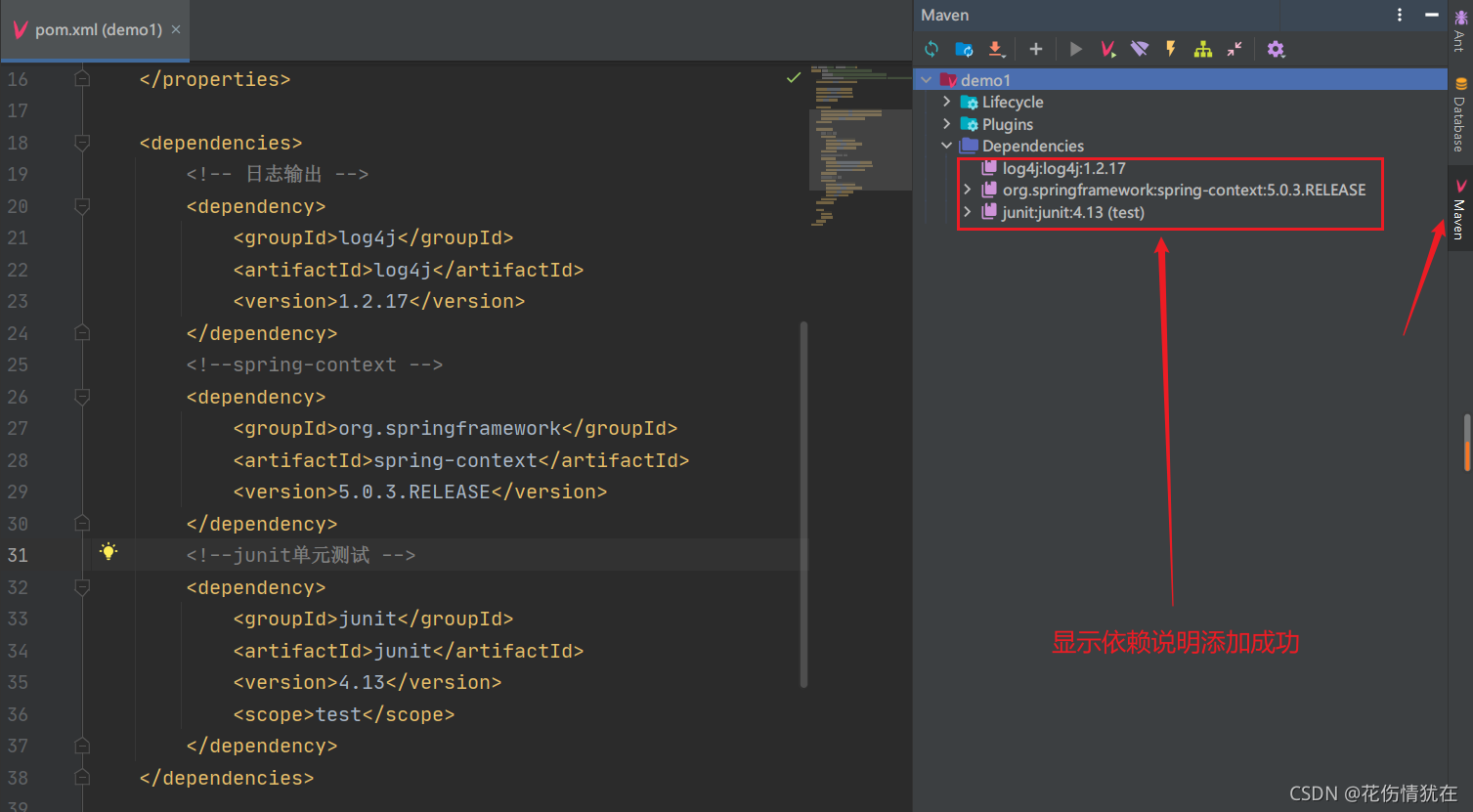The height and width of the screenshot is (812, 1473).
Task: Select junit:junit:4.13 (test) dependency
Action: 1073,212
